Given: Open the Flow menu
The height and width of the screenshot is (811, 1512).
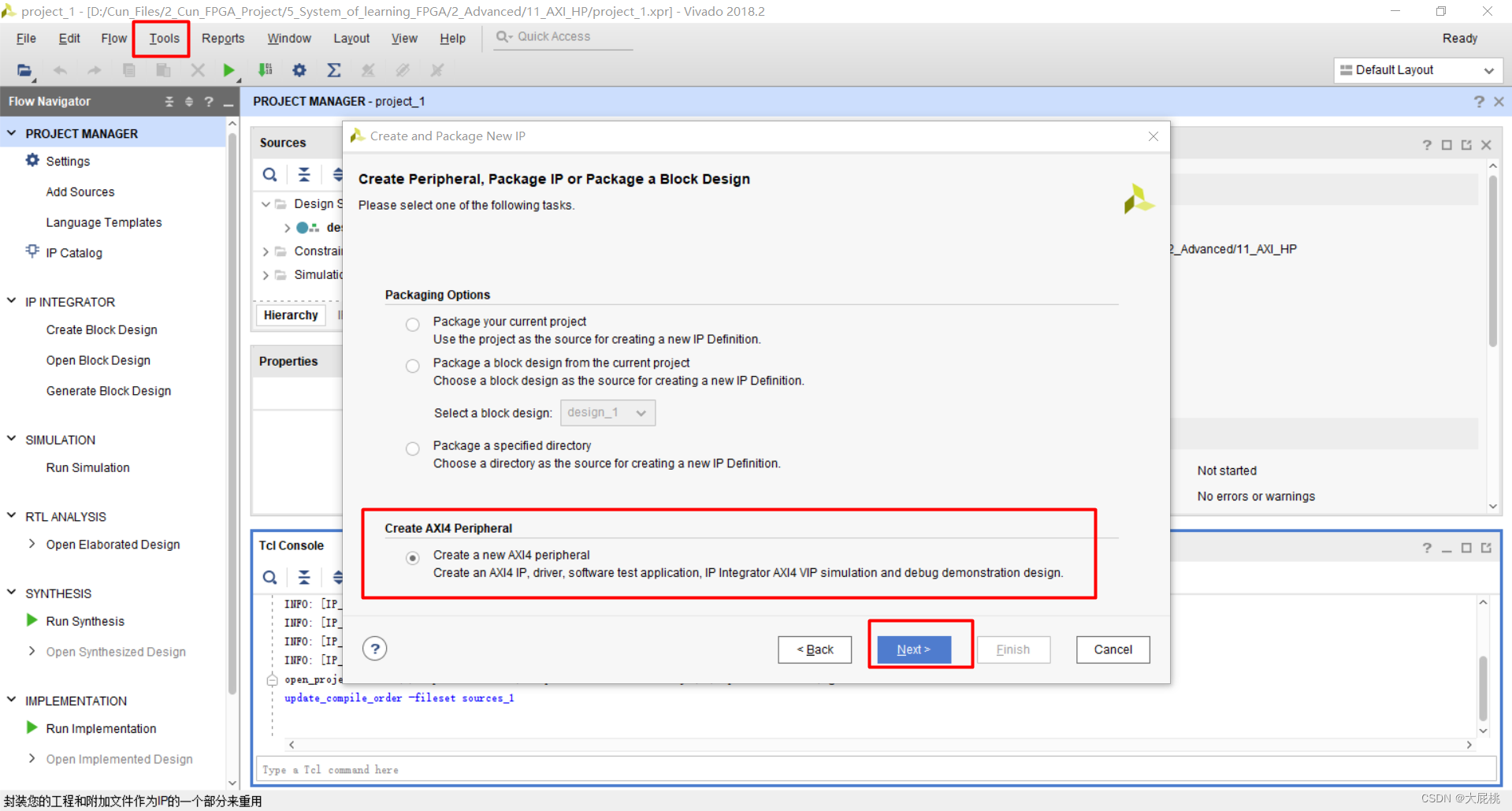Looking at the screenshot, I should 113,39.
